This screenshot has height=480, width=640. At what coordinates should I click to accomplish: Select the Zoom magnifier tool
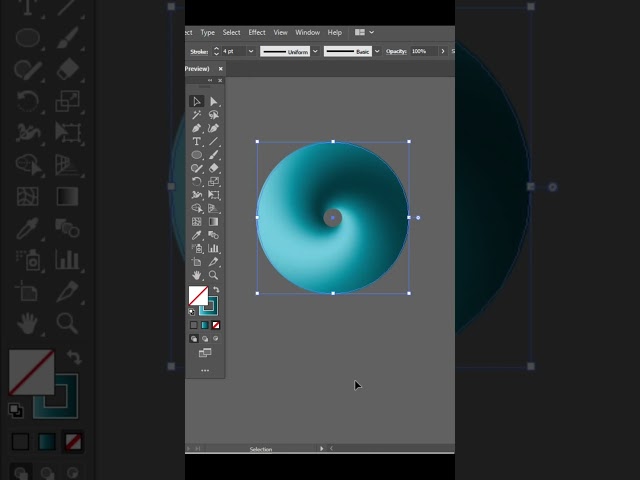click(213, 275)
